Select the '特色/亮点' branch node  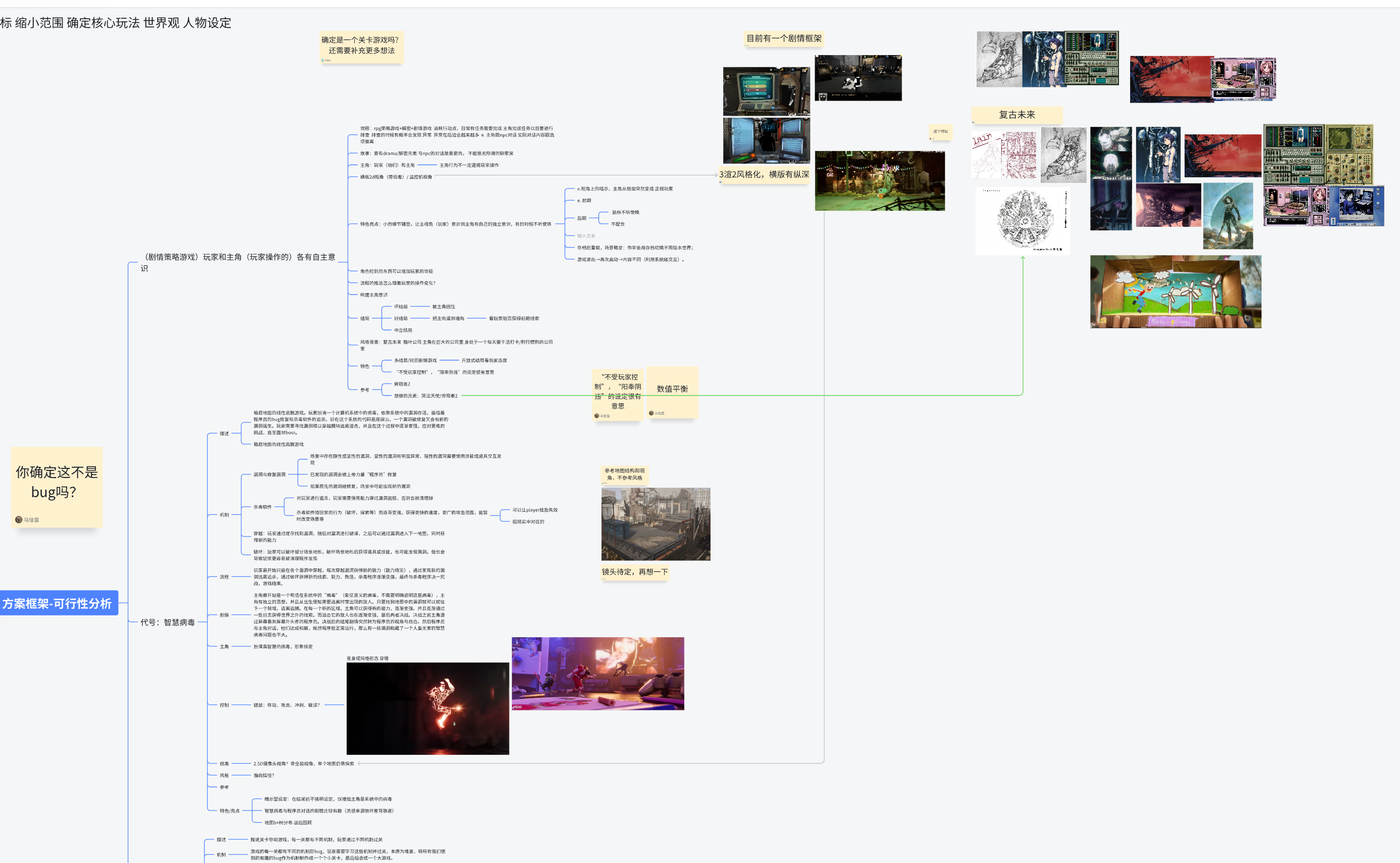click(x=229, y=810)
